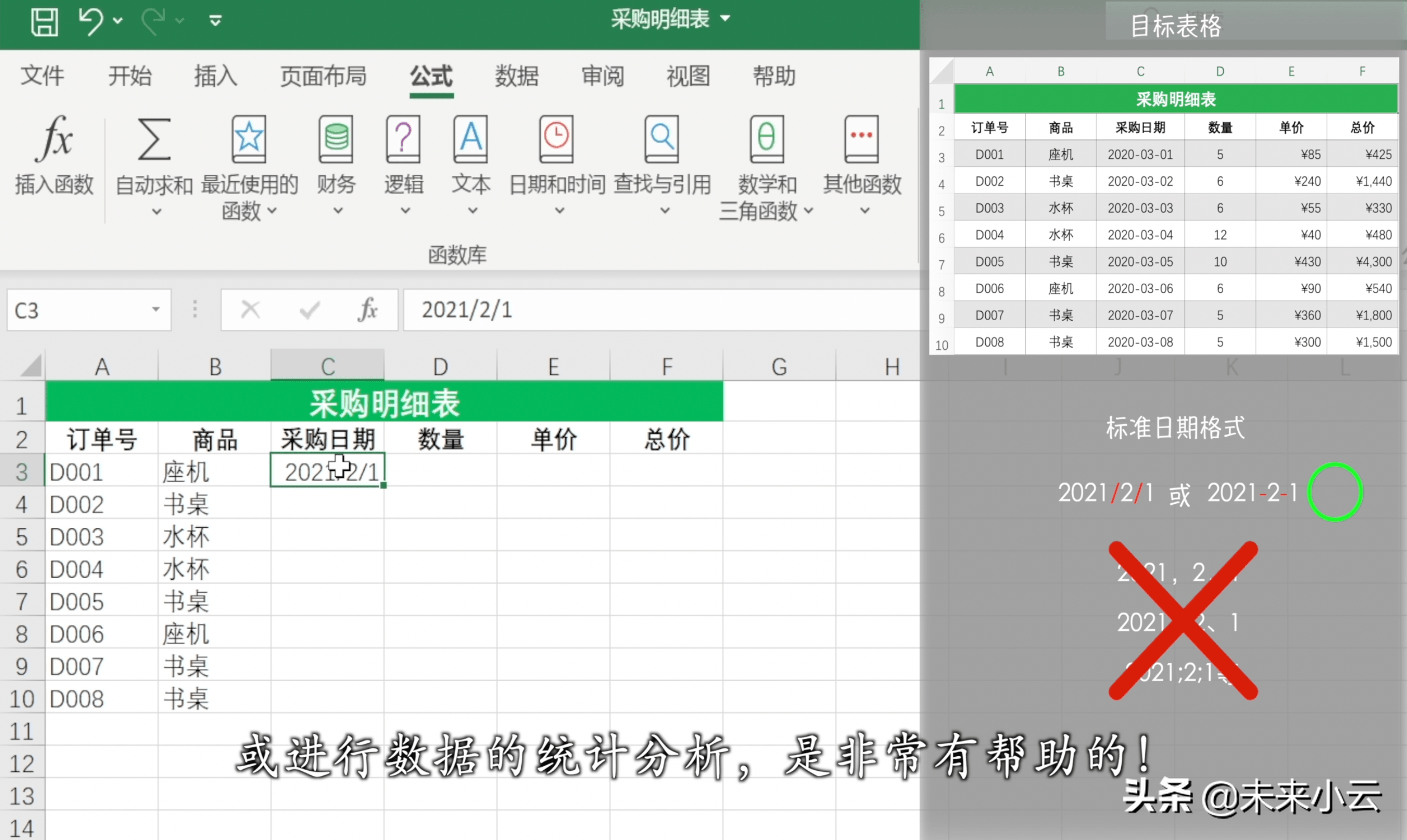1407x840 pixels.
Task: Expand the Name Box dropdown arrow
Action: pyautogui.click(x=156, y=310)
